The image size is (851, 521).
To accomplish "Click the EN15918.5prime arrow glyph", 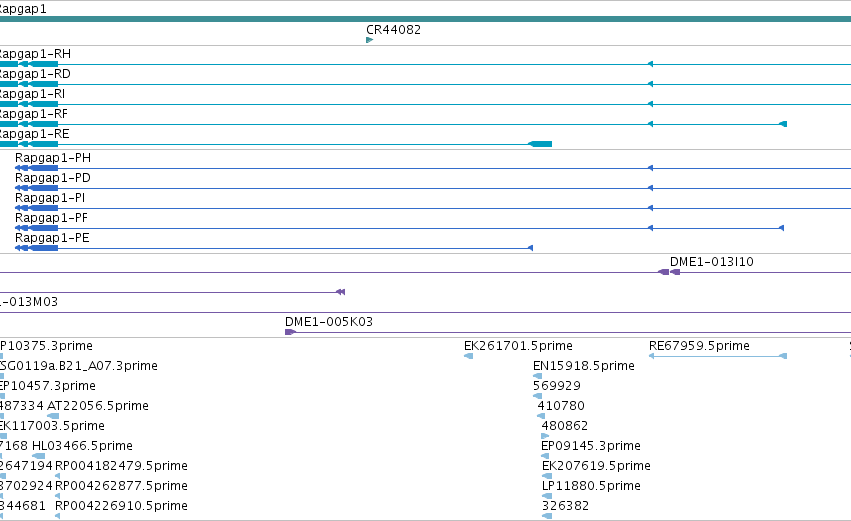I will pyautogui.click(x=537, y=376).
